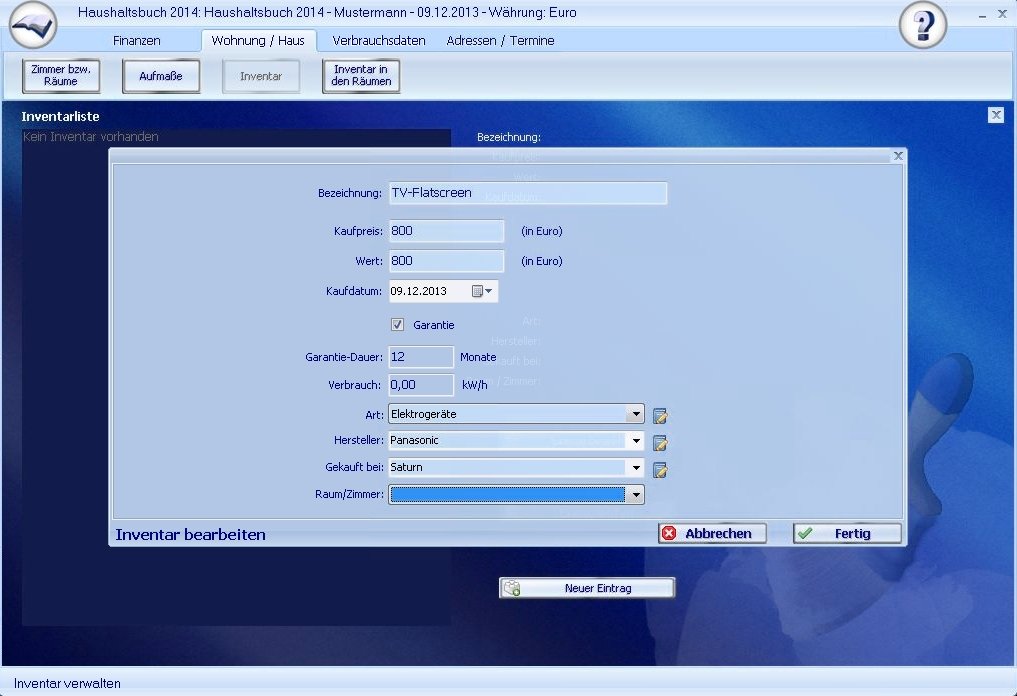The height and width of the screenshot is (696, 1017).
Task: Toggle the Garantie checkbox
Action: point(397,325)
